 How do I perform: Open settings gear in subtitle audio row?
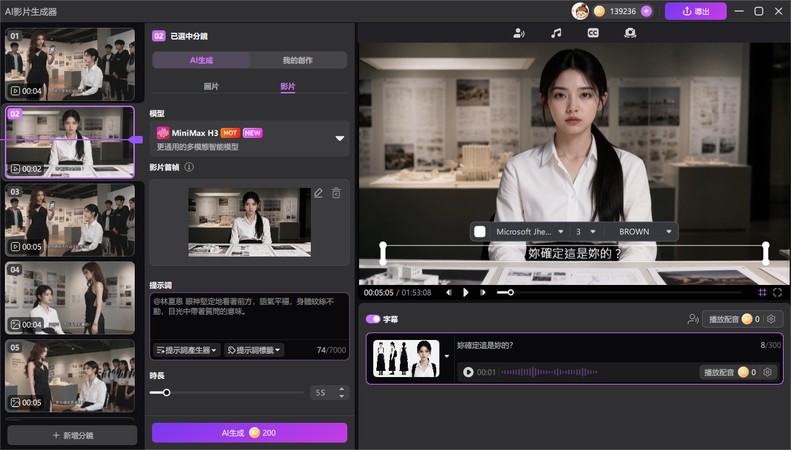click(x=767, y=372)
